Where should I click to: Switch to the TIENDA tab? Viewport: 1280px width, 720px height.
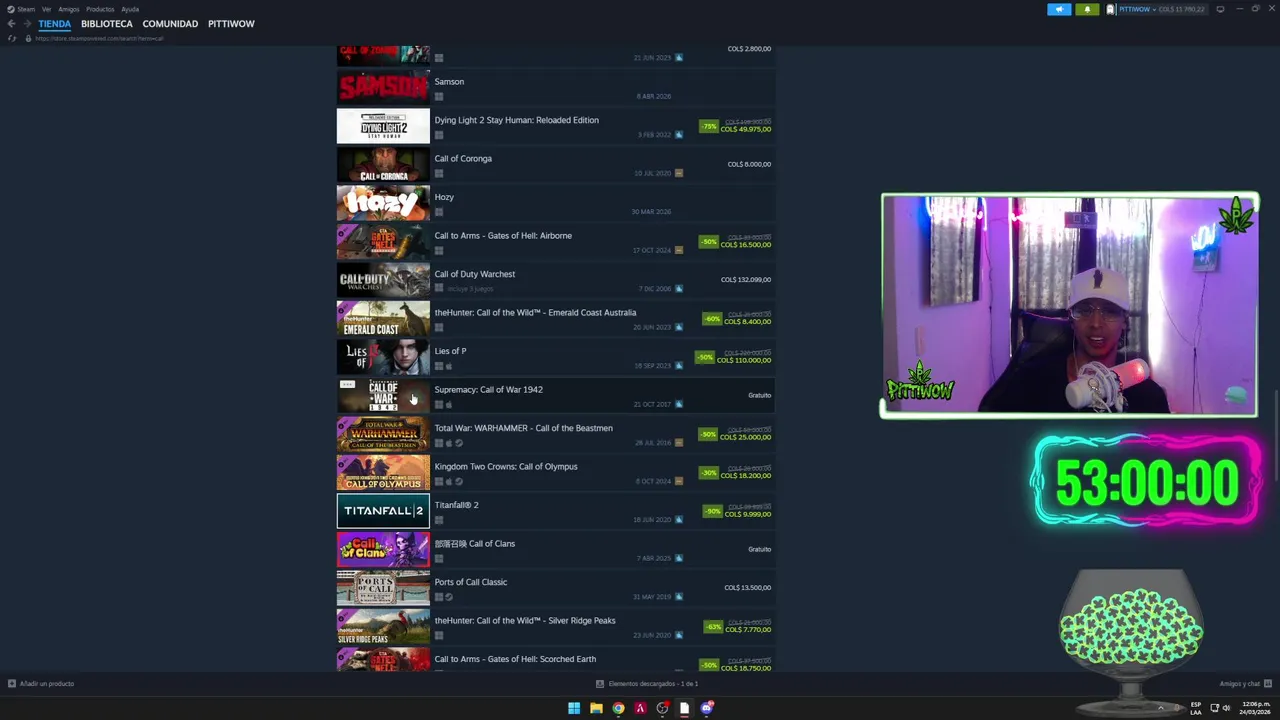pyautogui.click(x=55, y=24)
